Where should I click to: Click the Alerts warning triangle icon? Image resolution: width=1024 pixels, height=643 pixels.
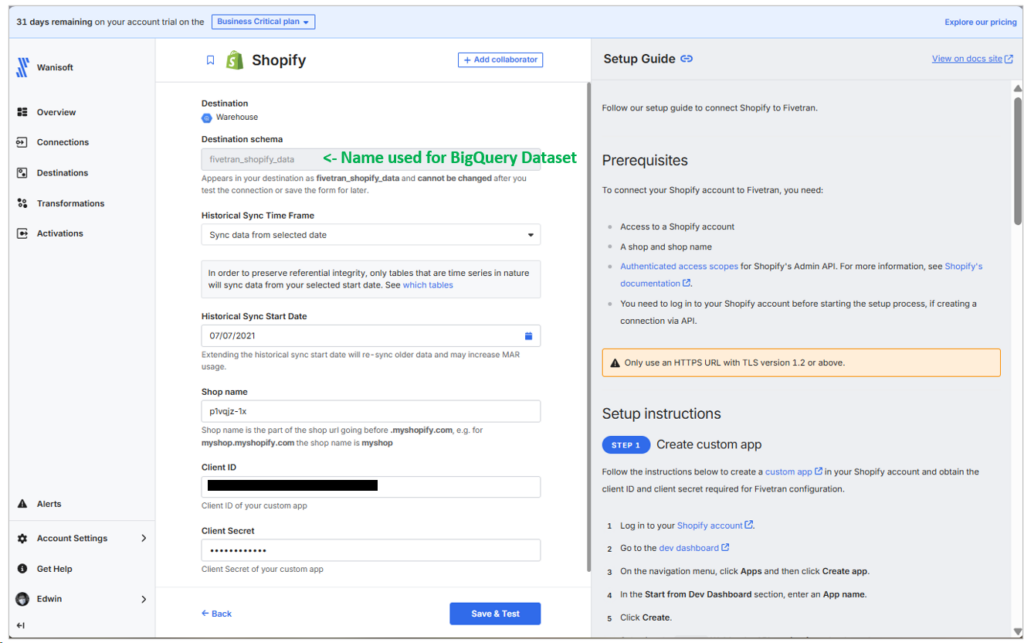tap(22, 504)
